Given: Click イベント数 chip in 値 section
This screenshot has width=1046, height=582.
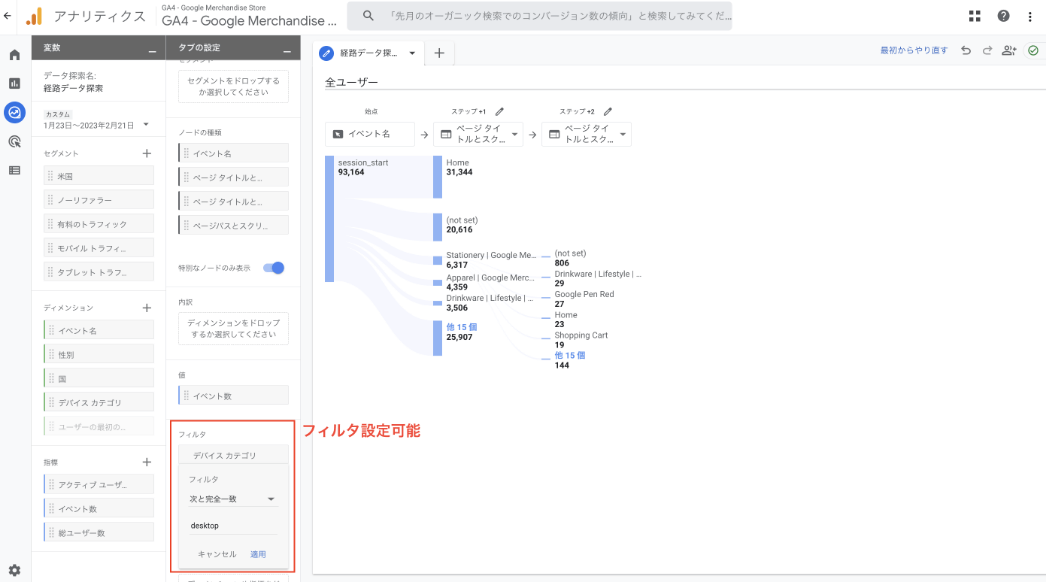Looking at the screenshot, I should (233, 396).
